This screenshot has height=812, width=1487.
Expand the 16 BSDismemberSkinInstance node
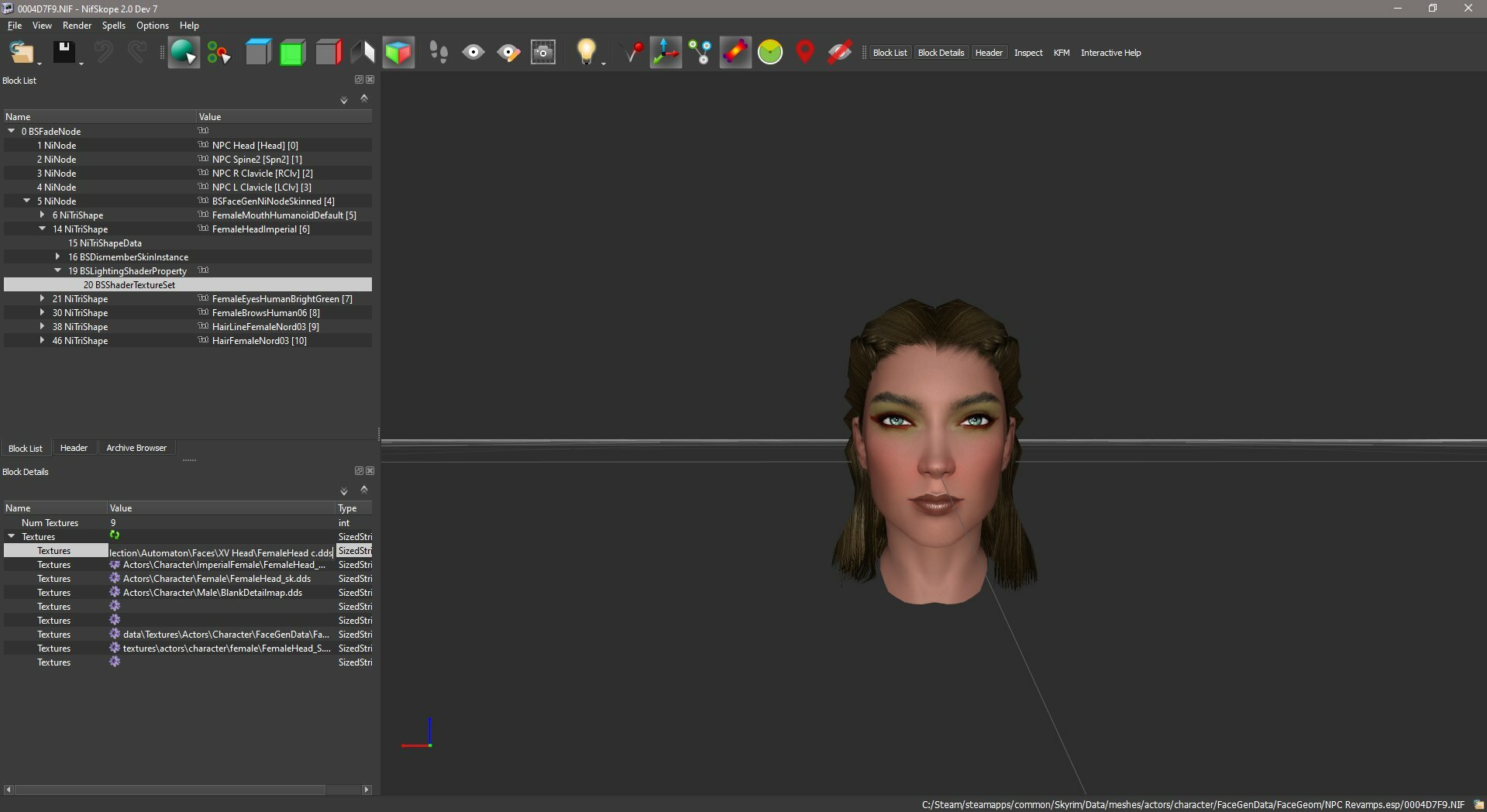click(x=58, y=256)
